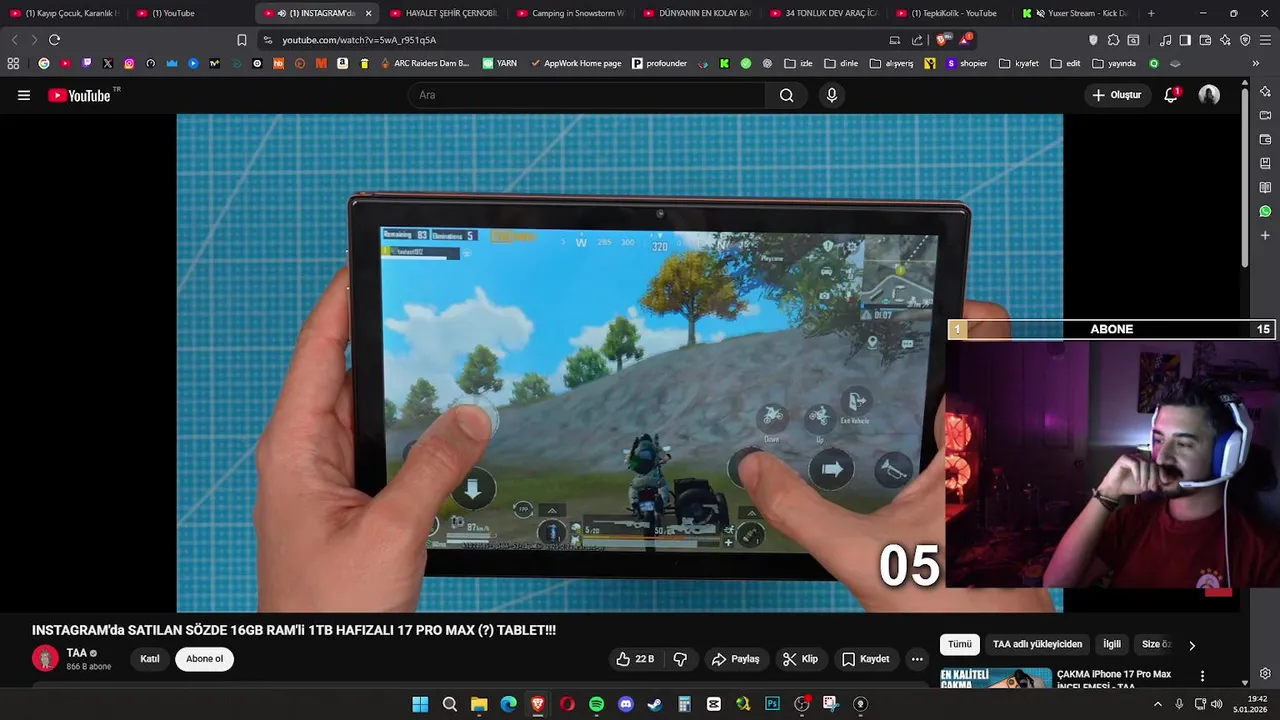Reload the page in browser toolbar
This screenshot has height=720, width=1280.
pyautogui.click(x=54, y=40)
